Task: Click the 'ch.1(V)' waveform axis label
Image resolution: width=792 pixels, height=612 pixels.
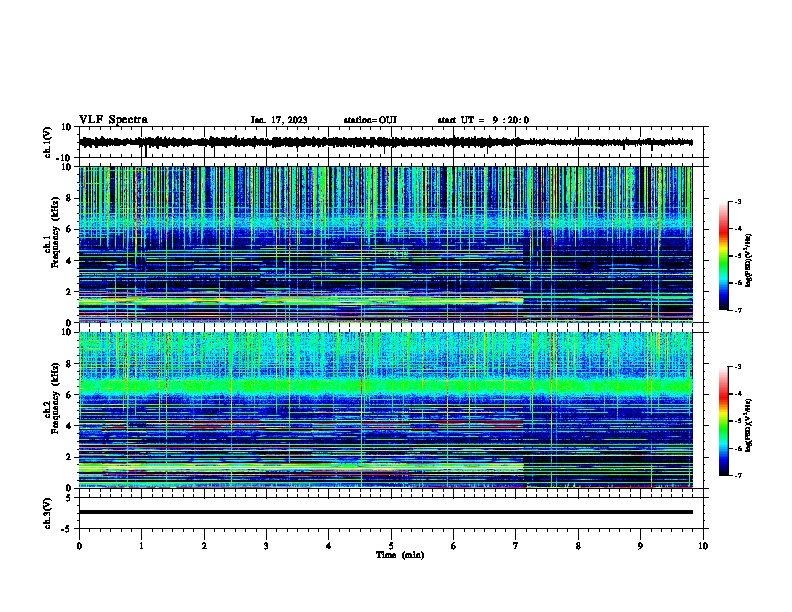Action: (x=48, y=142)
